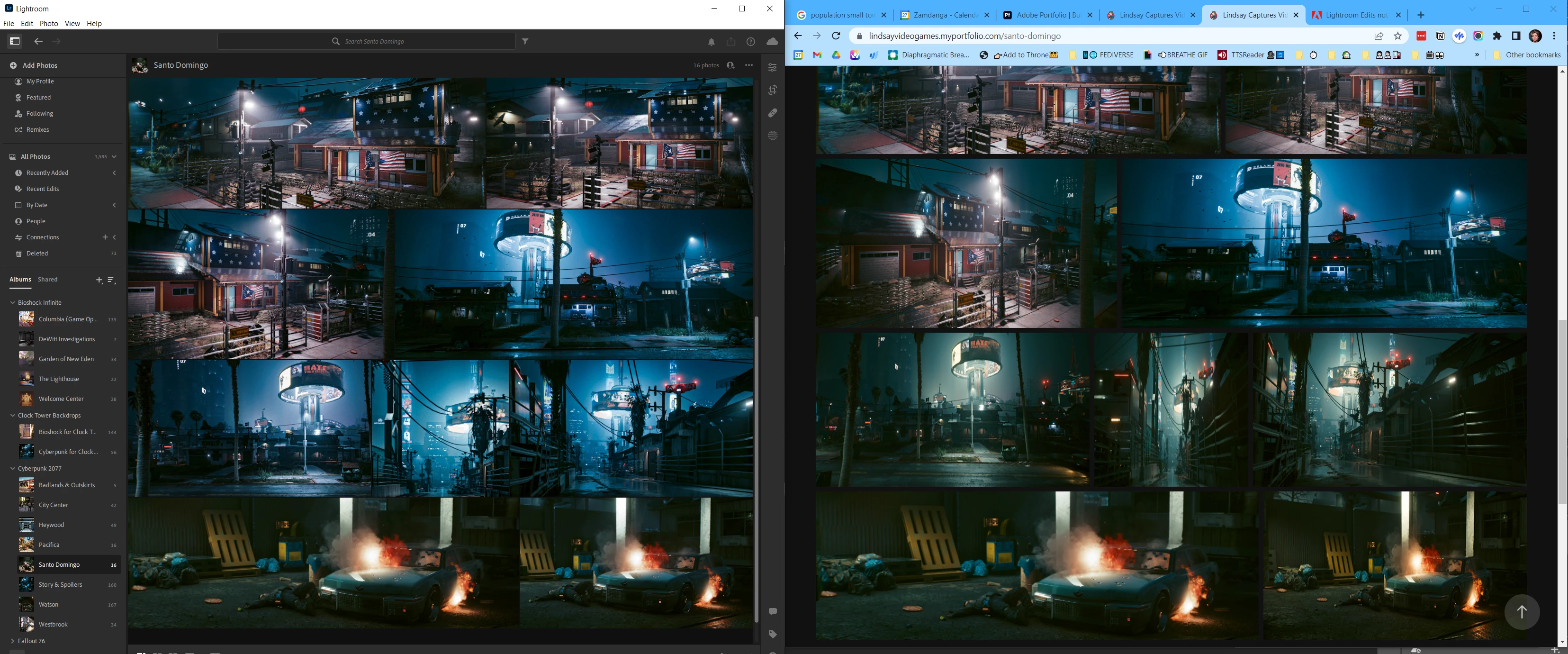Click the cloud sync status icon
This screenshot has width=1568, height=654.
click(x=772, y=41)
